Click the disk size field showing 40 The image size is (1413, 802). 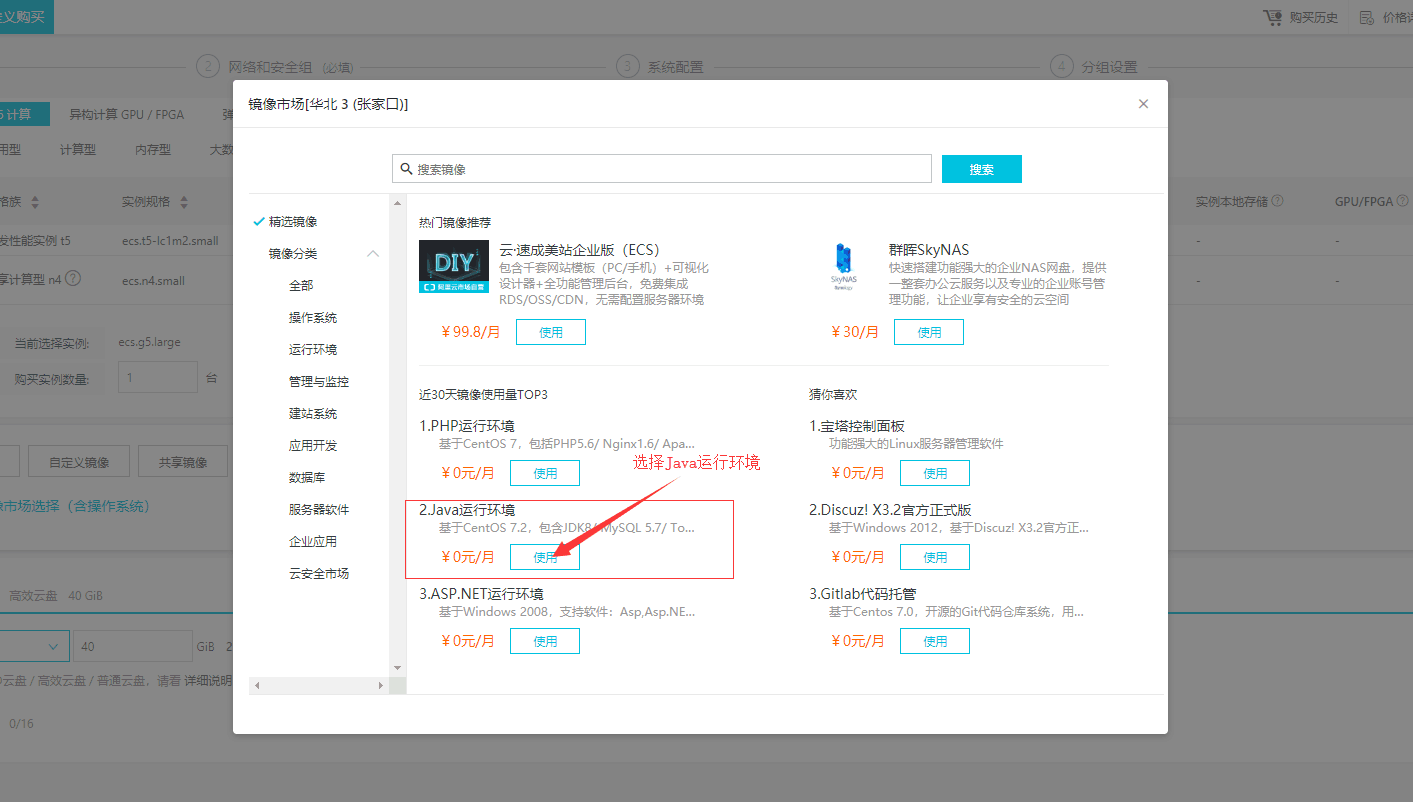click(x=132, y=646)
